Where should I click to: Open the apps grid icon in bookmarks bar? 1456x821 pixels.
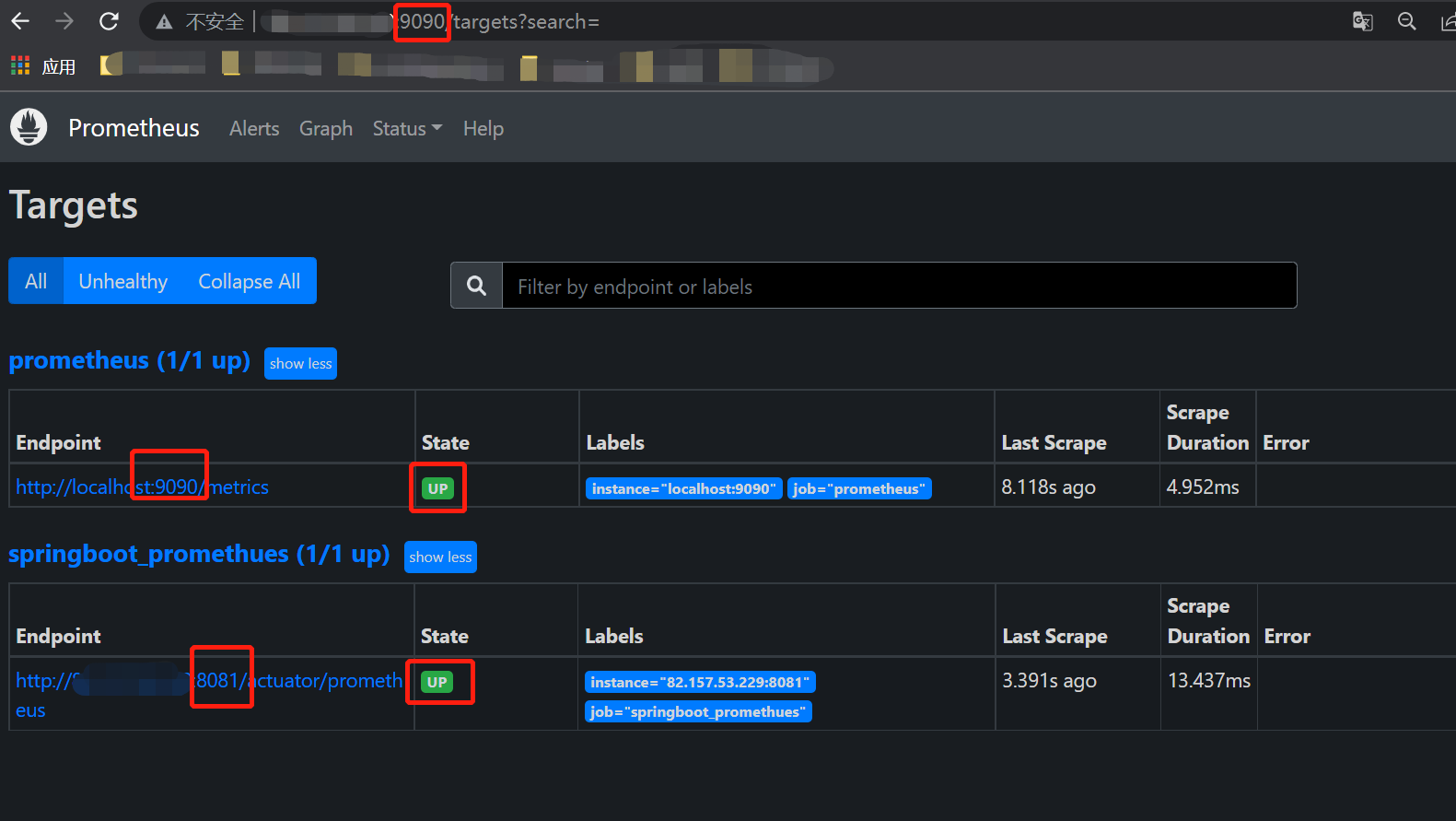20,65
